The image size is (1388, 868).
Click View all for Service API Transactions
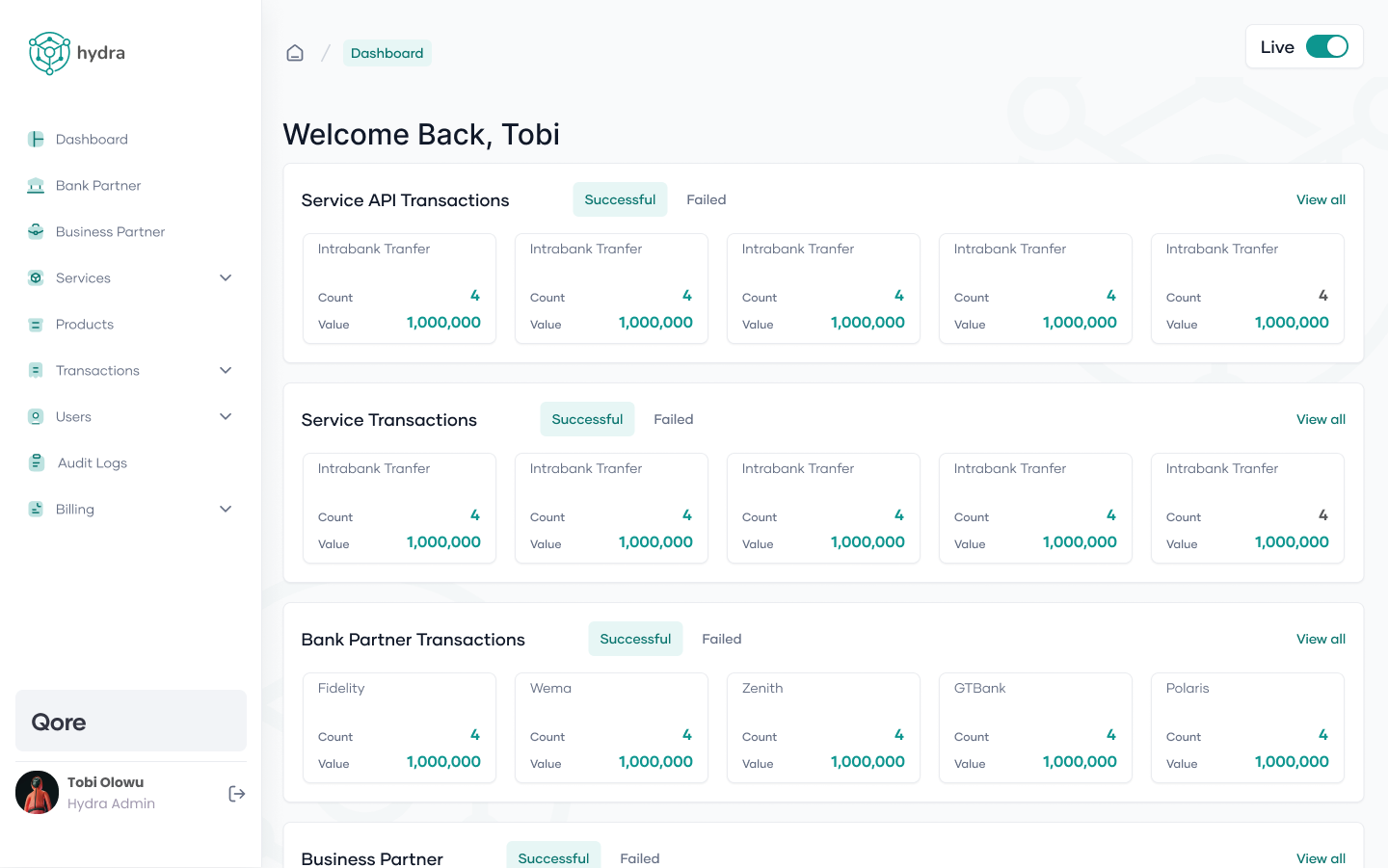pyautogui.click(x=1321, y=199)
